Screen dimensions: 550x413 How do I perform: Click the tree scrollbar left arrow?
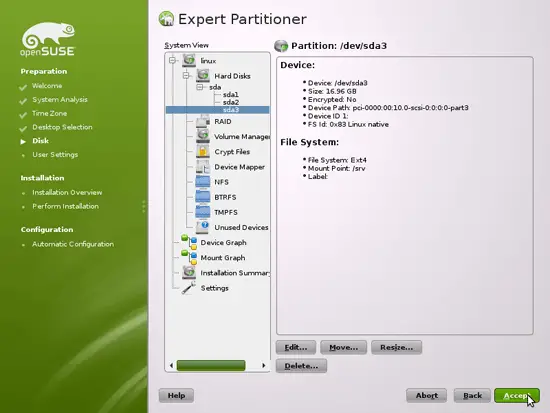pos(171,365)
